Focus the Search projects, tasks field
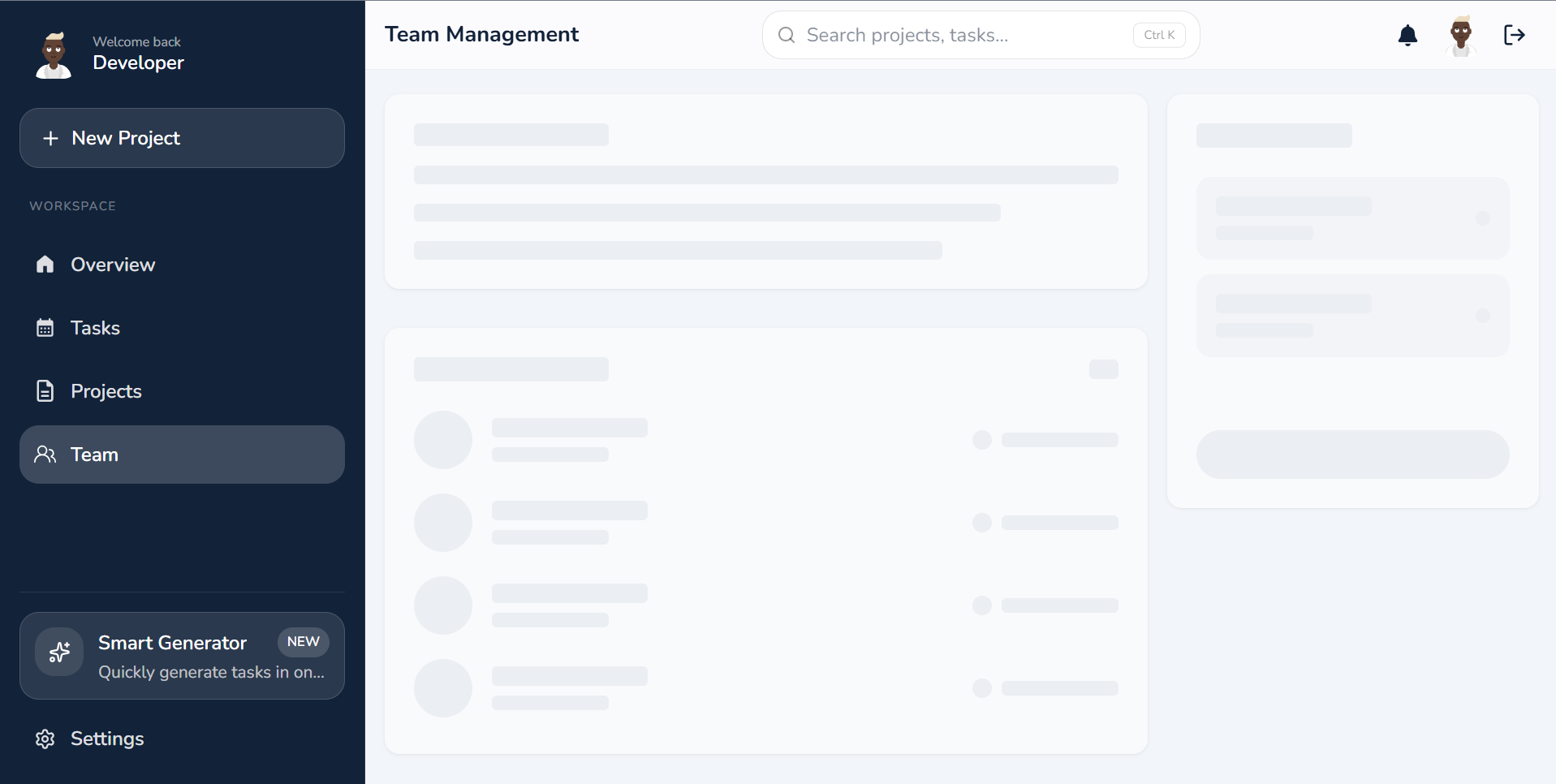This screenshot has width=1556, height=784. click(x=981, y=35)
